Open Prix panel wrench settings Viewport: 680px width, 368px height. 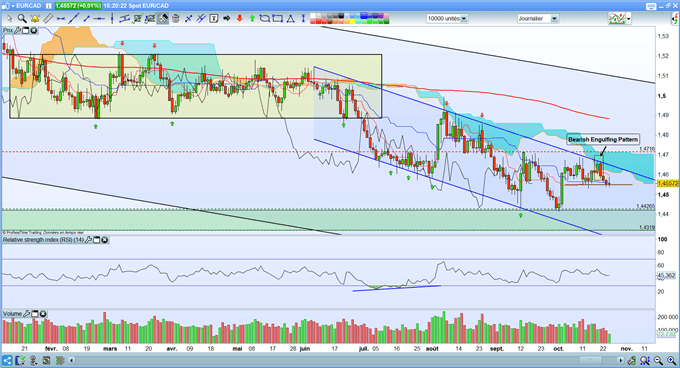pos(17,30)
